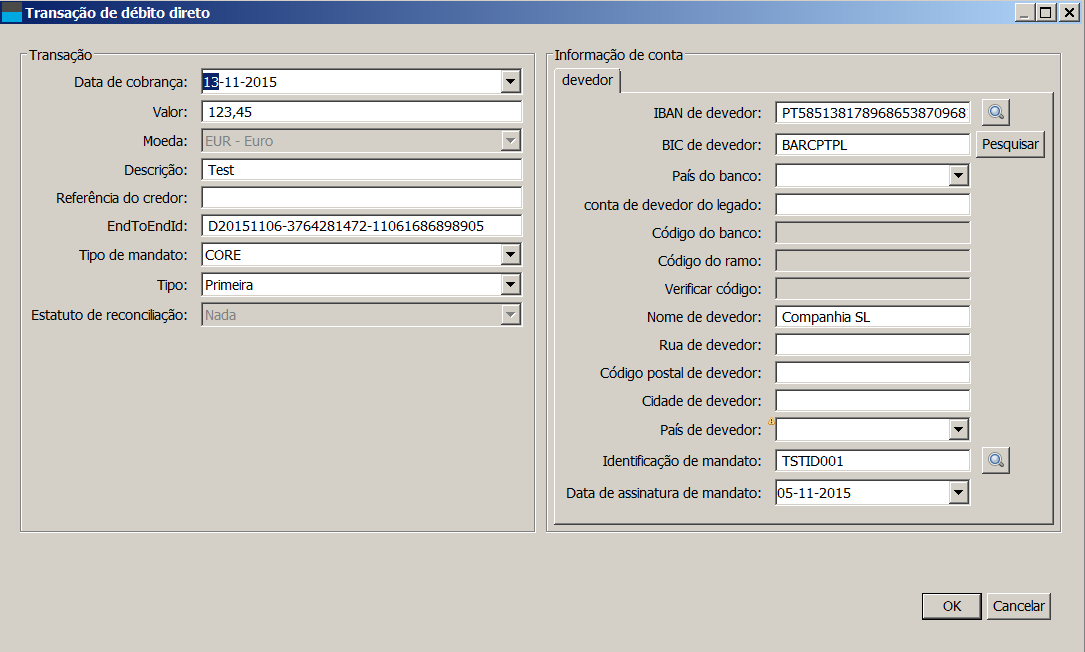Switch to the devedor tab

coord(588,80)
